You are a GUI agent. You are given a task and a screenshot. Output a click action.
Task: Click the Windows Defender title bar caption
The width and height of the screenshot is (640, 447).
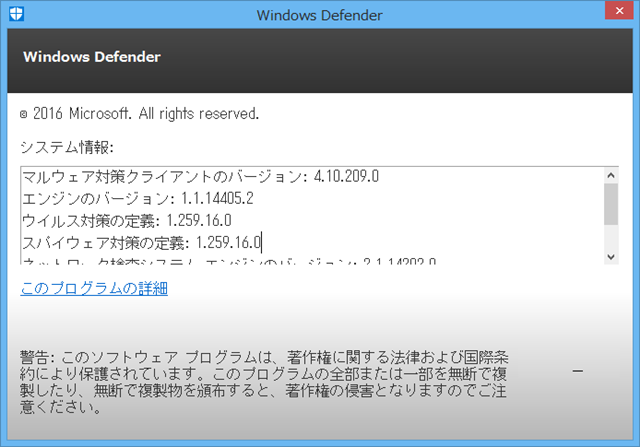coord(320,15)
